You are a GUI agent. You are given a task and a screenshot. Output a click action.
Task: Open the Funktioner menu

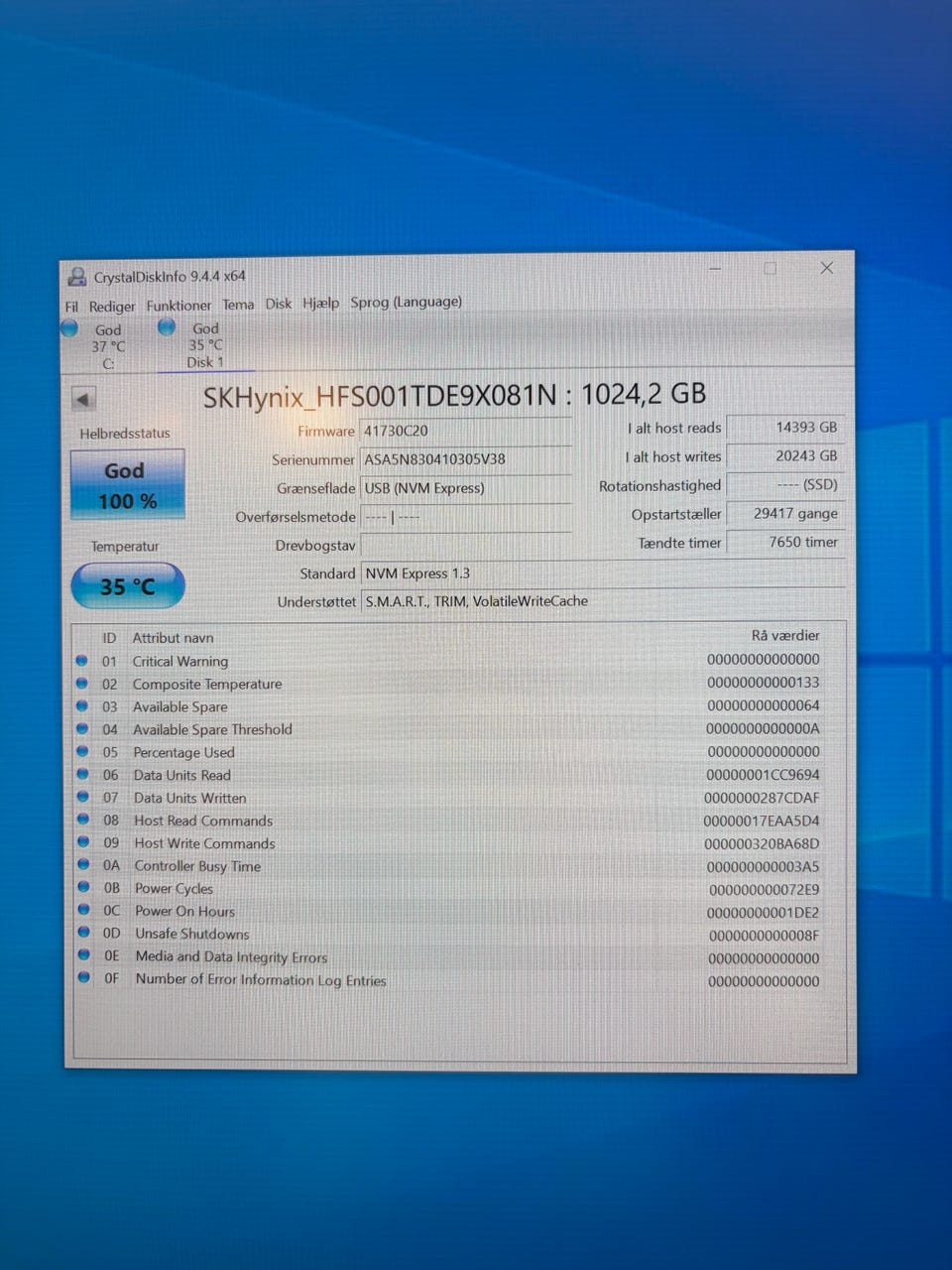tap(178, 306)
